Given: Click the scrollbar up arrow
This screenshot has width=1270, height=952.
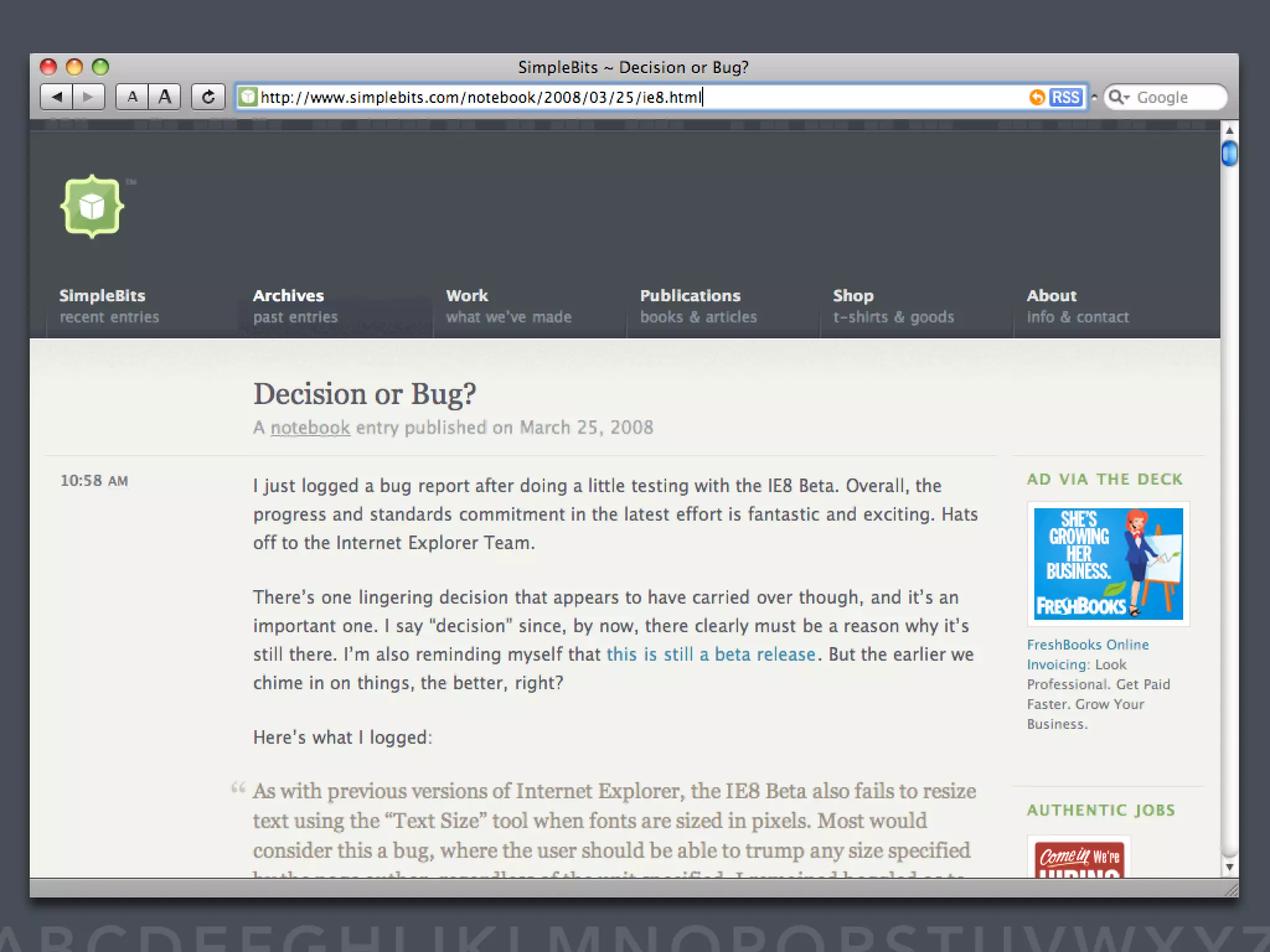Looking at the screenshot, I should coord(1229,131).
